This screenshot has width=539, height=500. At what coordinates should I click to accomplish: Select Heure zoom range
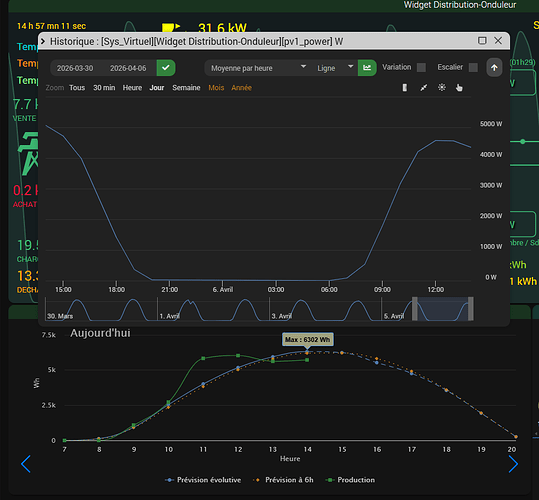coord(132,88)
